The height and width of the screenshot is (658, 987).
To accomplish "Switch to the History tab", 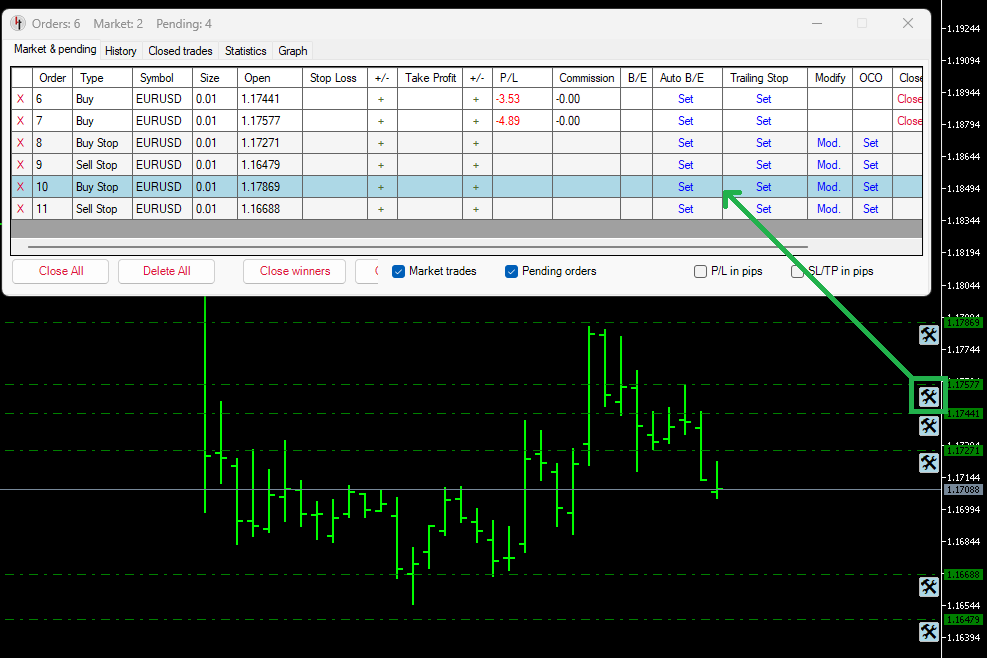I will [x=121, y=51].
